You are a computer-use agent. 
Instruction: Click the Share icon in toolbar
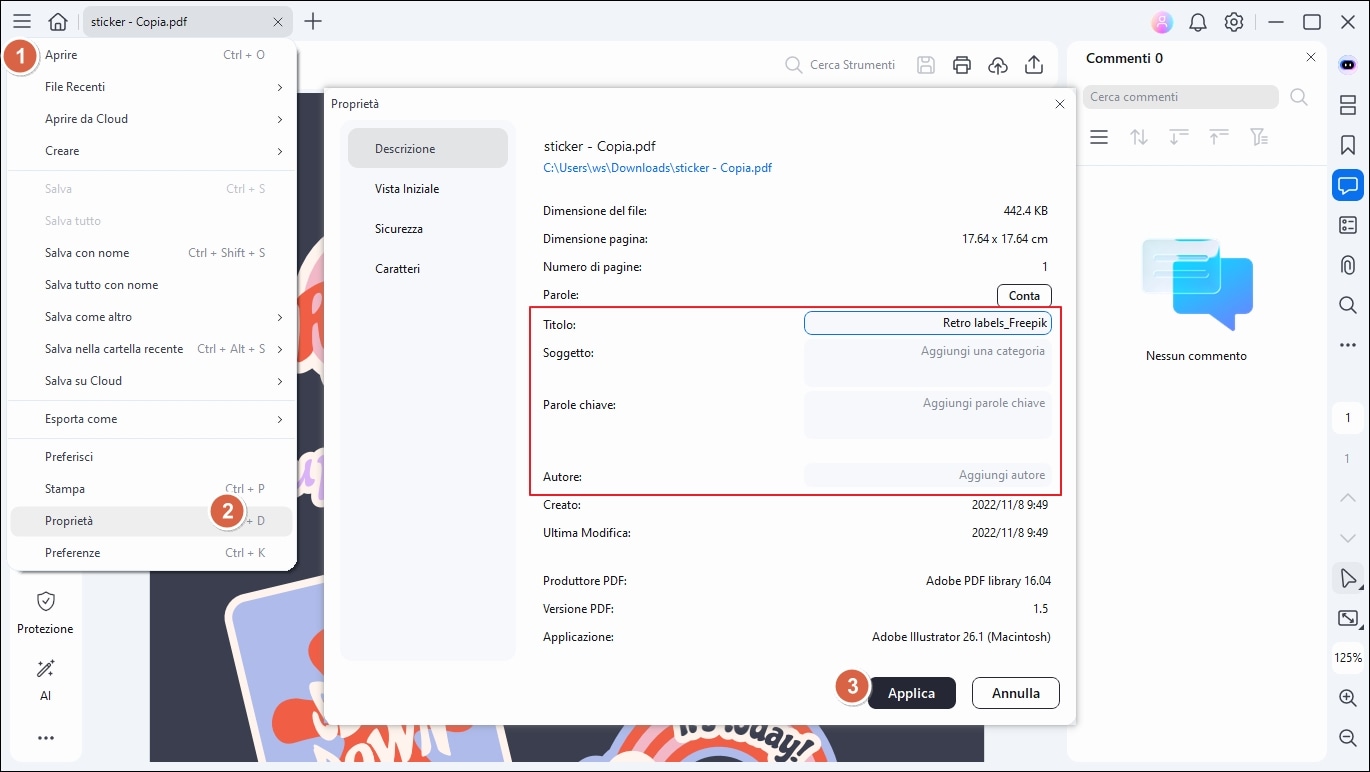coord(1034,65)
